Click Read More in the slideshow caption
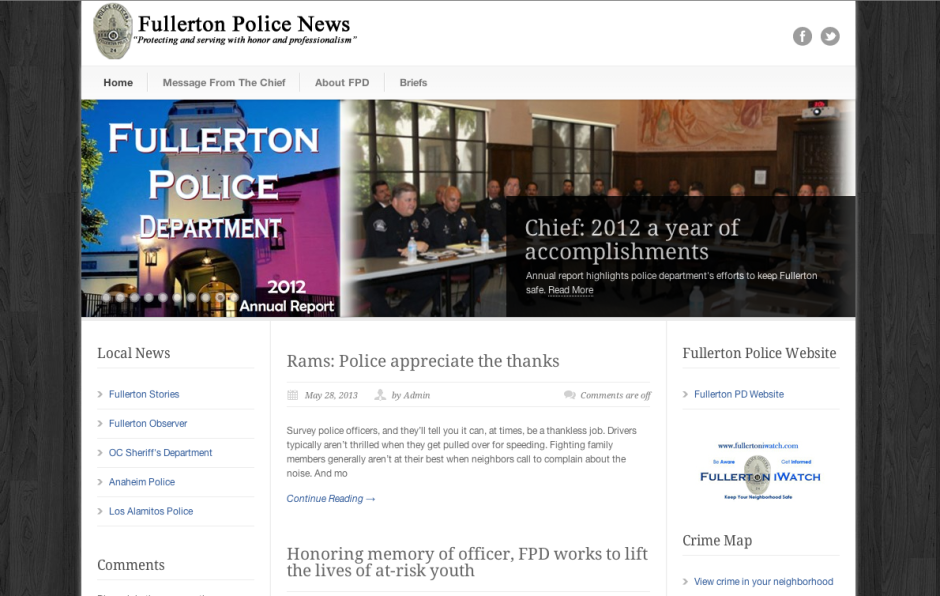The width and height of the screenshot is (940, 596). point(570,290)
